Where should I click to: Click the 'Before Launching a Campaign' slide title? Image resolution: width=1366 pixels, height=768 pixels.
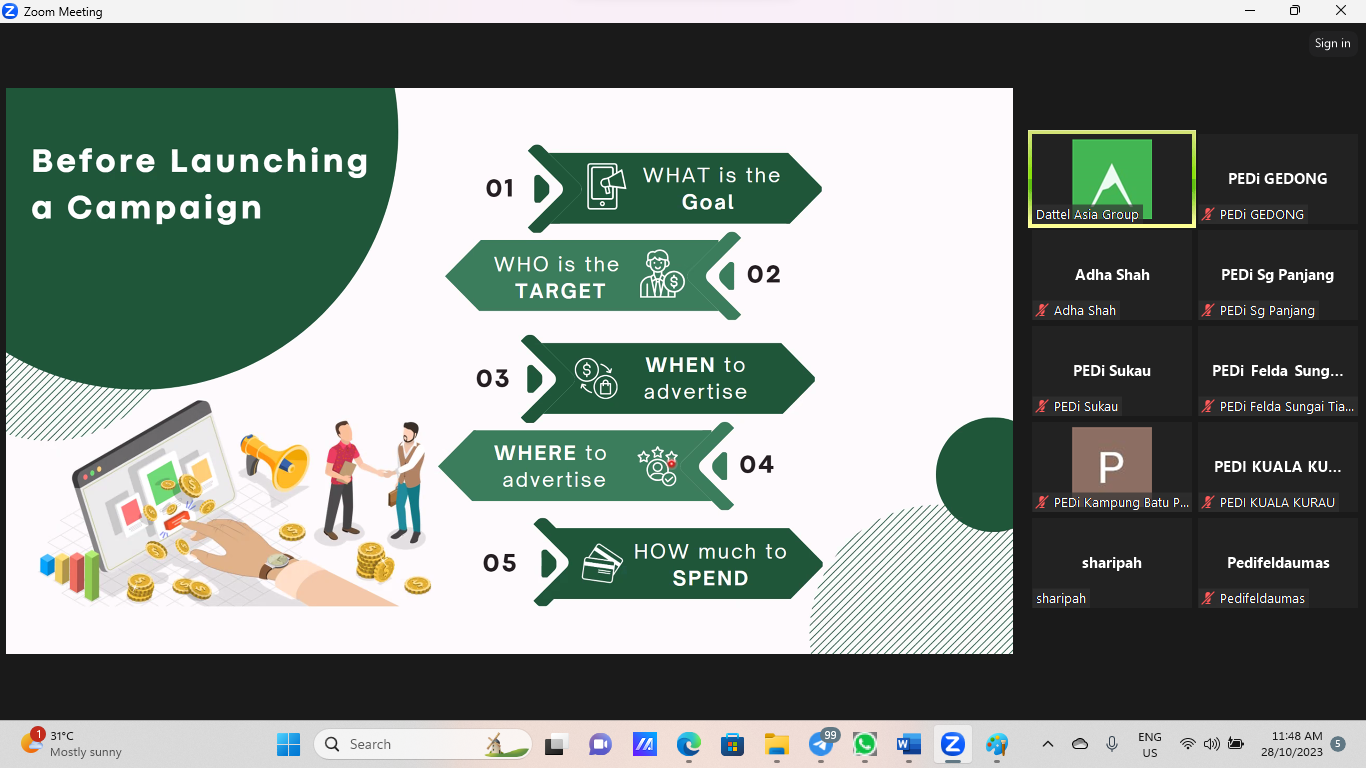click(200, 184)
